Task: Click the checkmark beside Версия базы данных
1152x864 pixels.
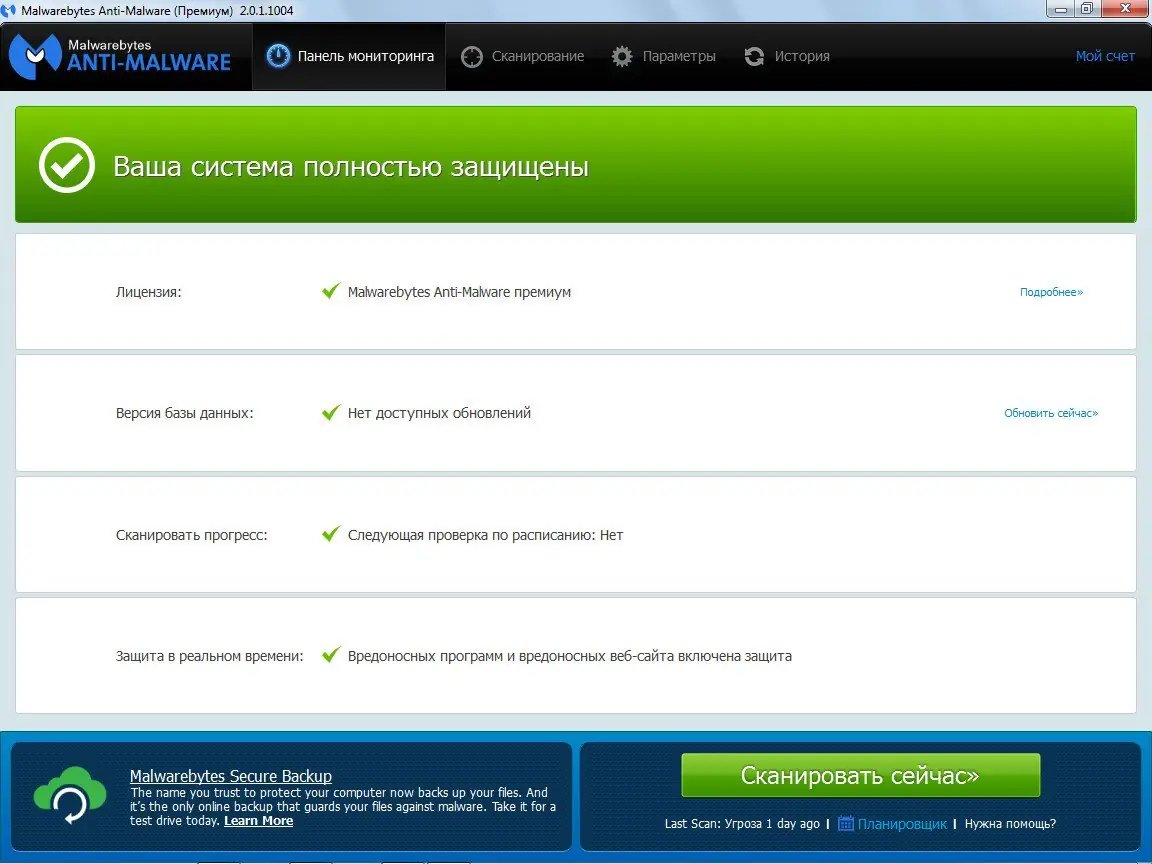Action: [x=331, y=410]
